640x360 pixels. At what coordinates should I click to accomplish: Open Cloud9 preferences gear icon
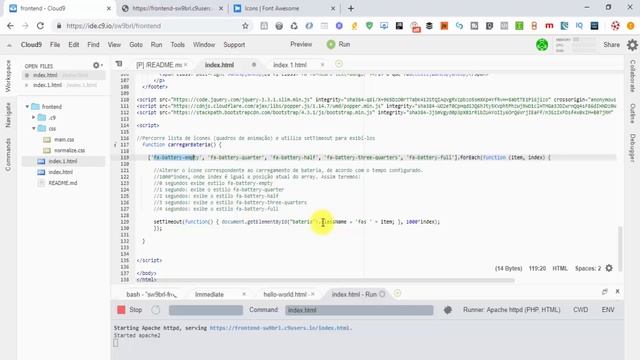[x=632, y=44]
